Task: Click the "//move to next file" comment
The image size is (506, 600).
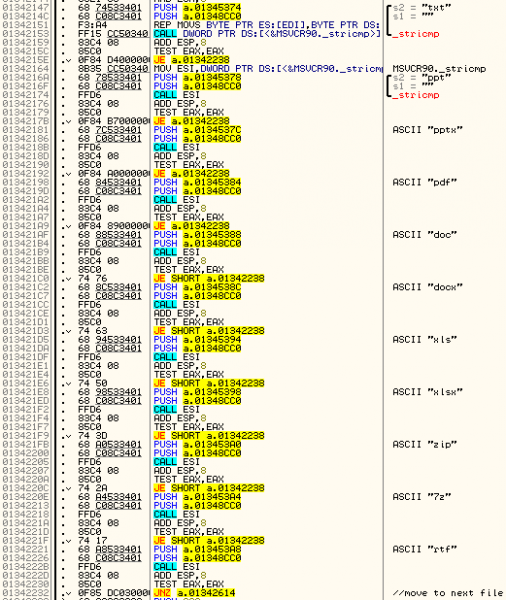Action: point(448,593)
